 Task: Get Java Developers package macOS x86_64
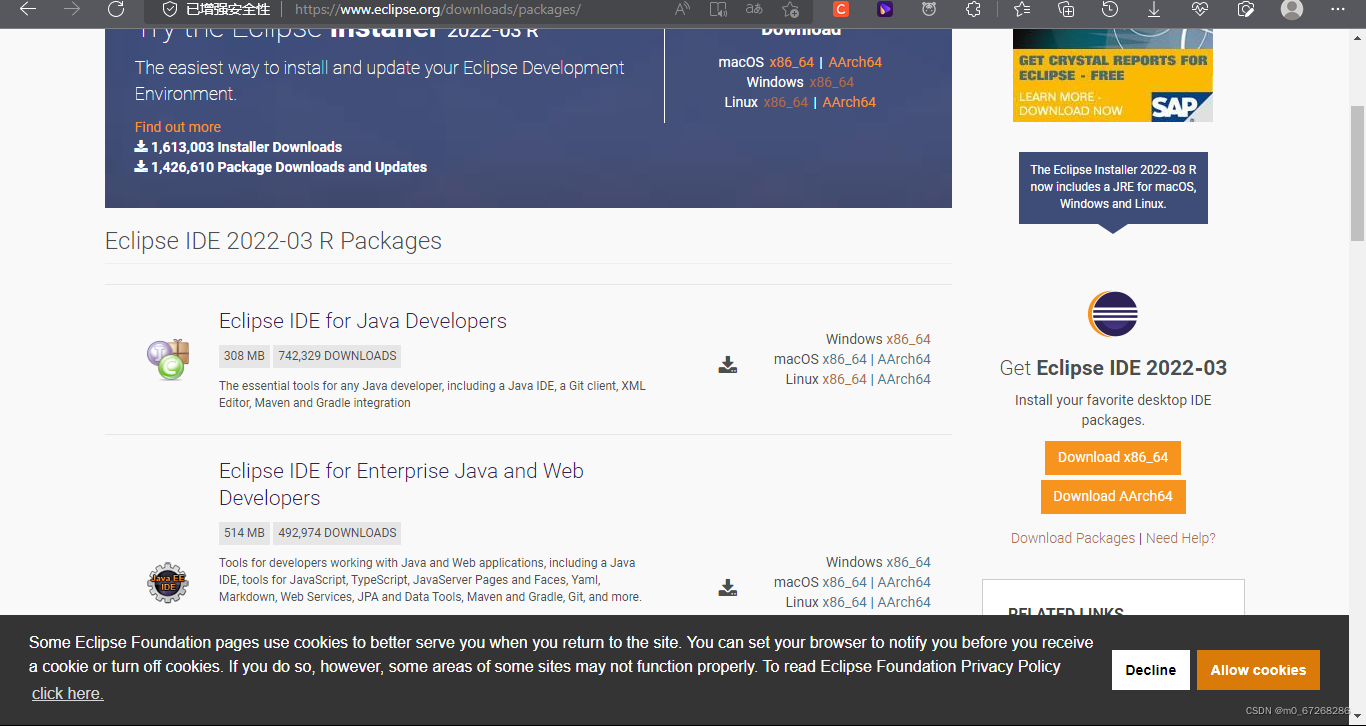(x=845, y=359)
